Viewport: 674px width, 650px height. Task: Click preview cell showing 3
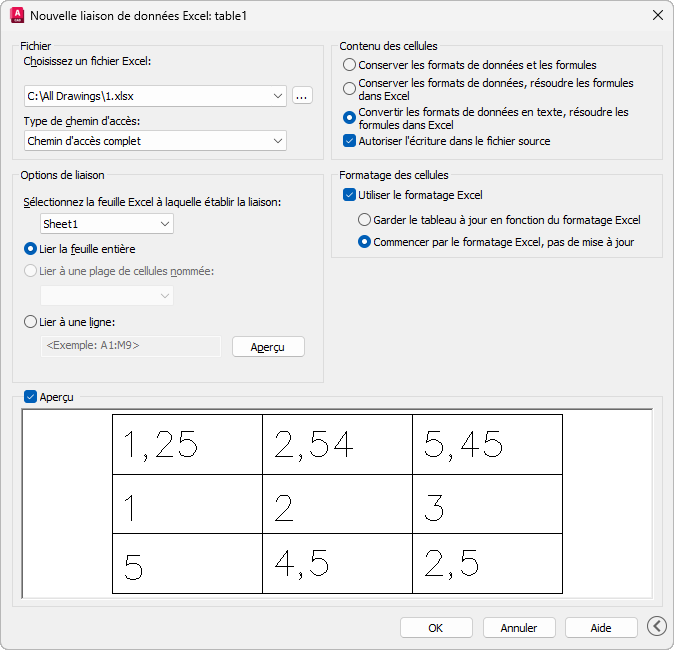487,504
